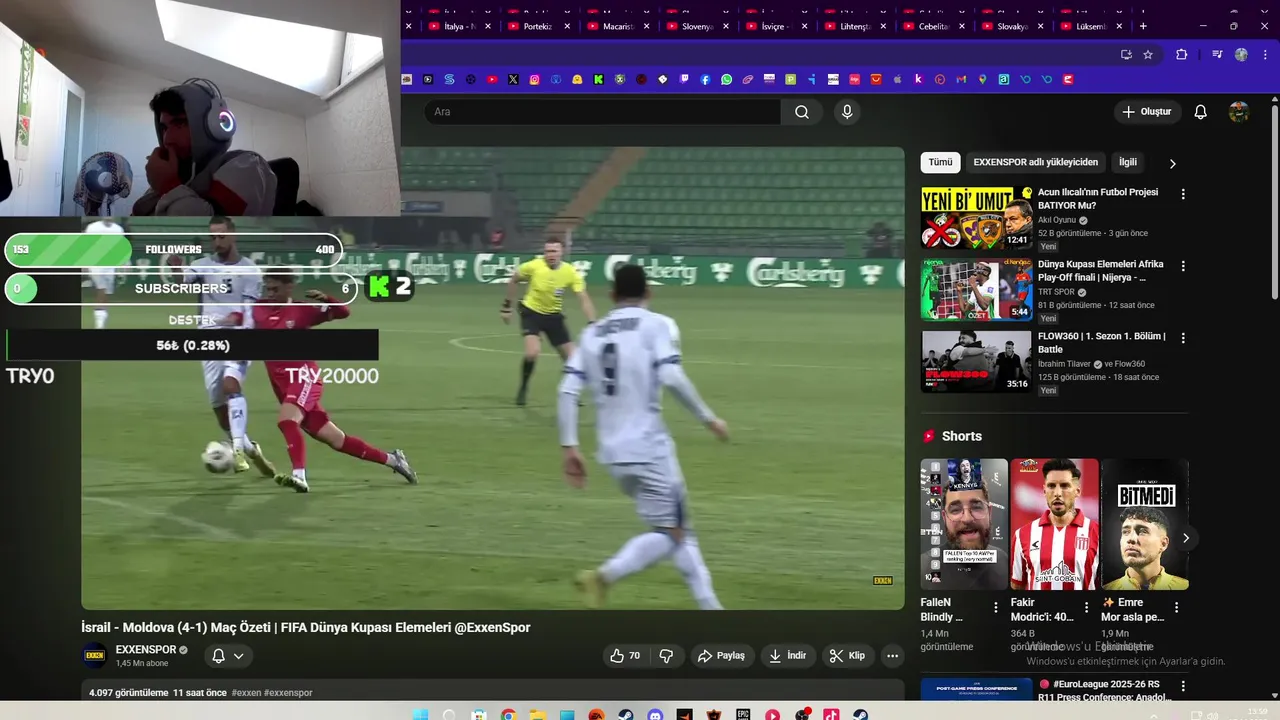Image resolution: width=1280 pixels, height=720 pixels.
Task: Switch to the Portekiz browser tab
Action: click(538, 26)
